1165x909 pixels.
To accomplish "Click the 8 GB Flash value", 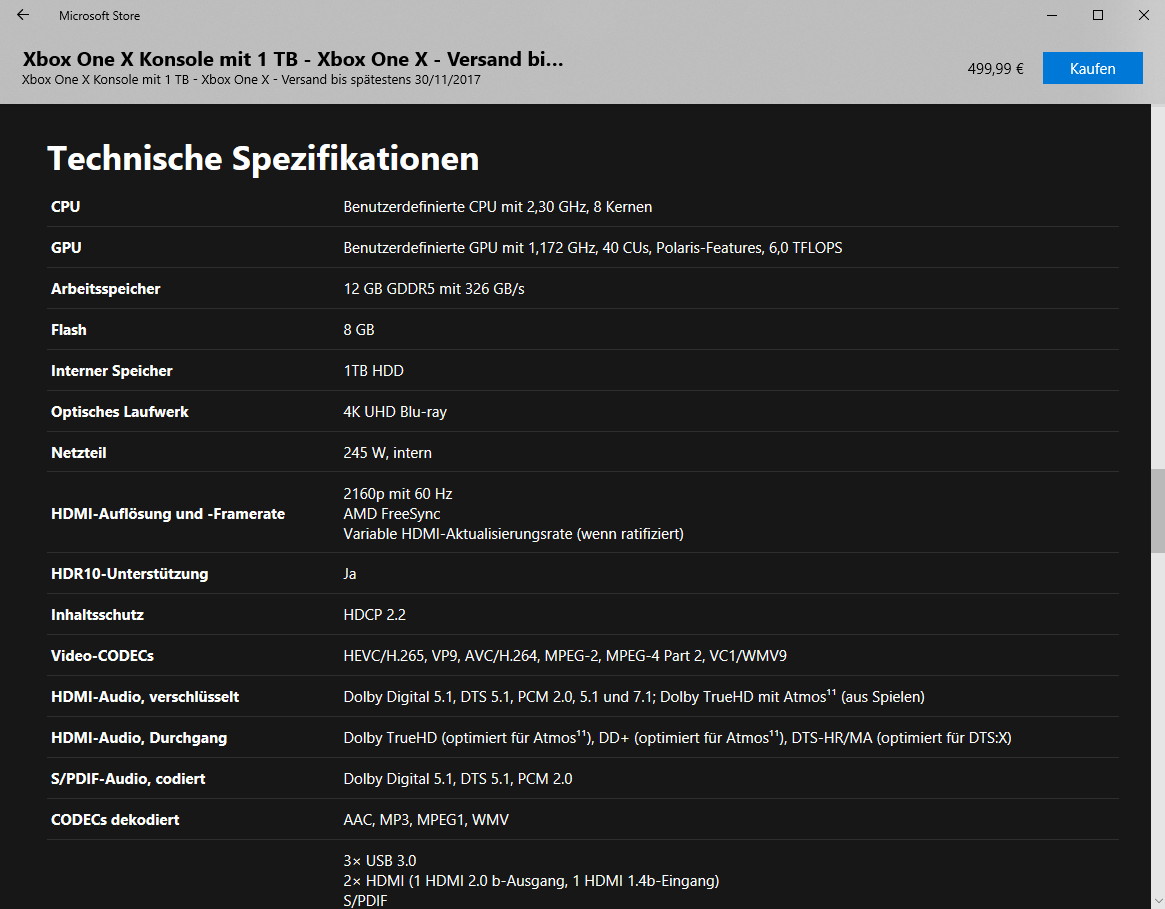I will click(x=359, y=329).
